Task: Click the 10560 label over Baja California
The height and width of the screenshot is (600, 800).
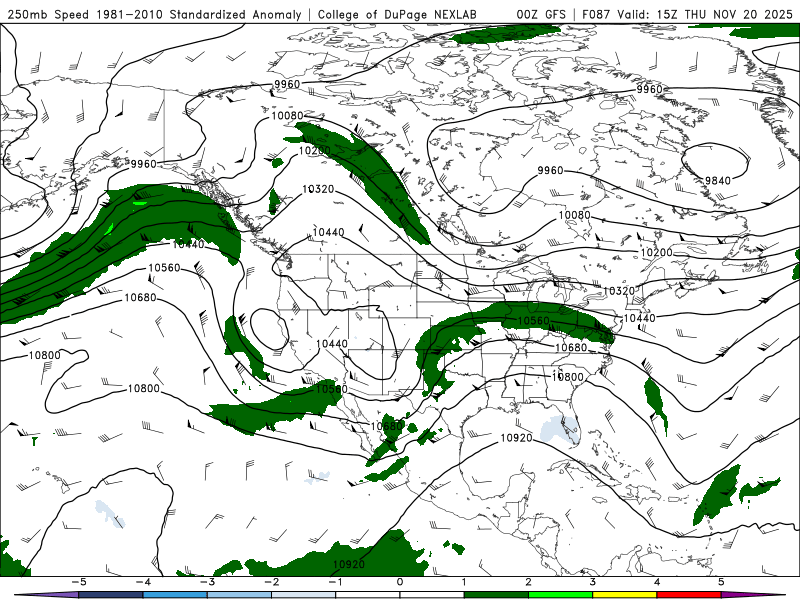Action: point(332,389)
